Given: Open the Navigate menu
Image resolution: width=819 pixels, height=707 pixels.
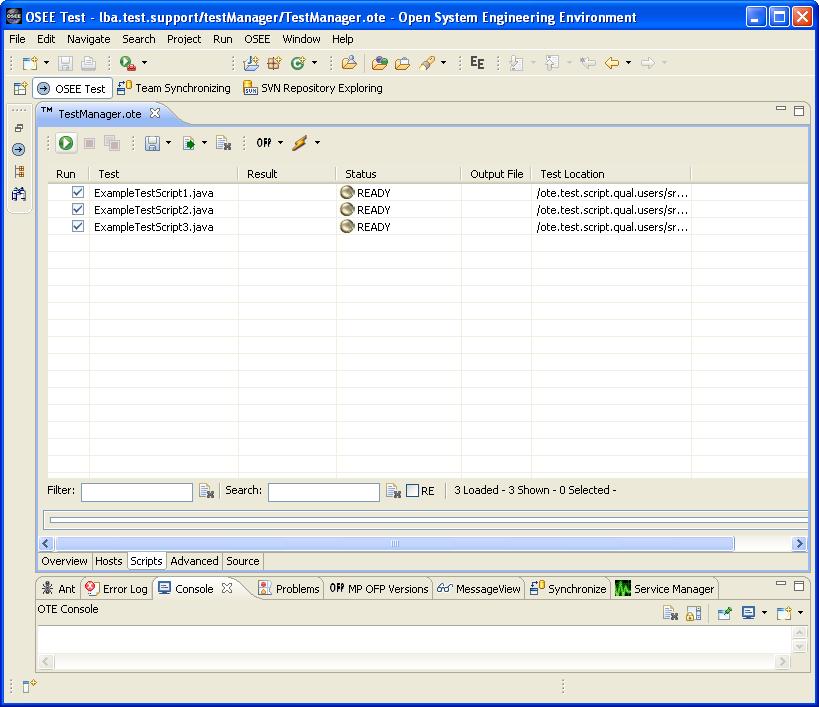Looking at the screenshot, I should pyautogui.click(x=88, y=39).
